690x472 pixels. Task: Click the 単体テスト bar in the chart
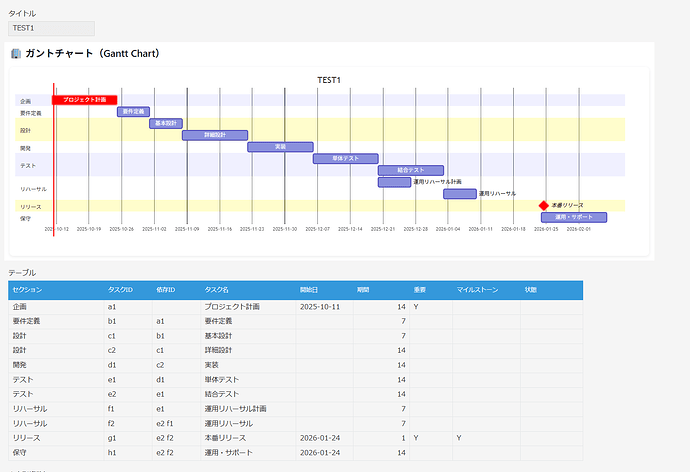point(345,158)
